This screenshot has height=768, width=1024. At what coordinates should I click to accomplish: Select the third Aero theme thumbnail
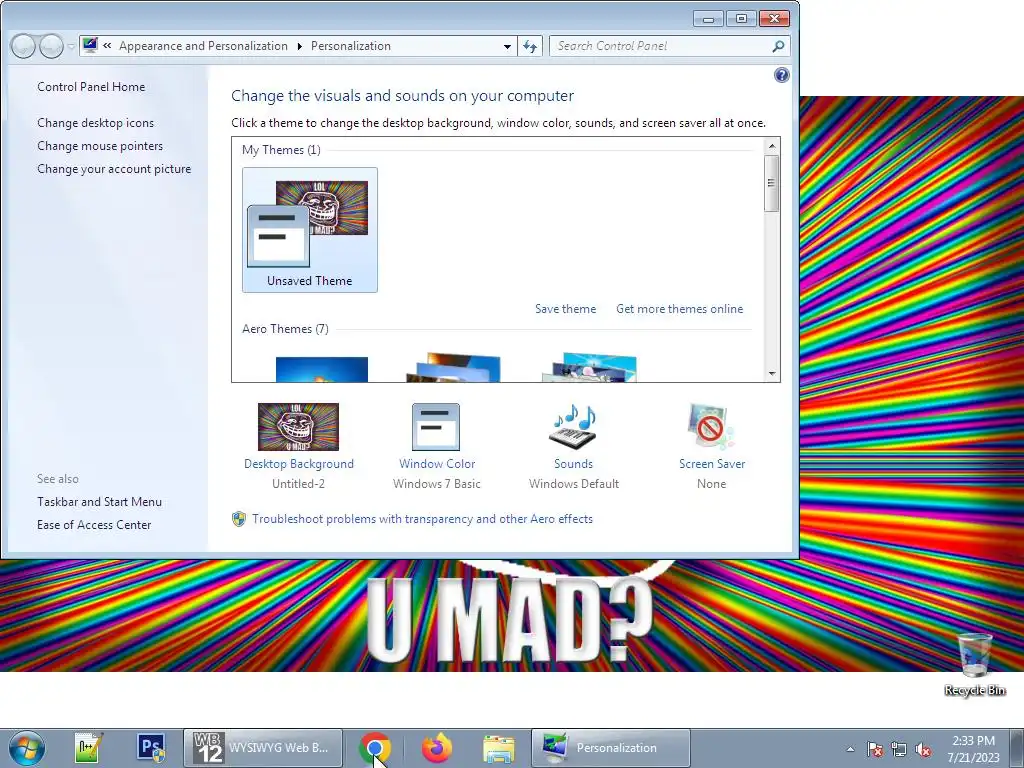click(589, 368)
